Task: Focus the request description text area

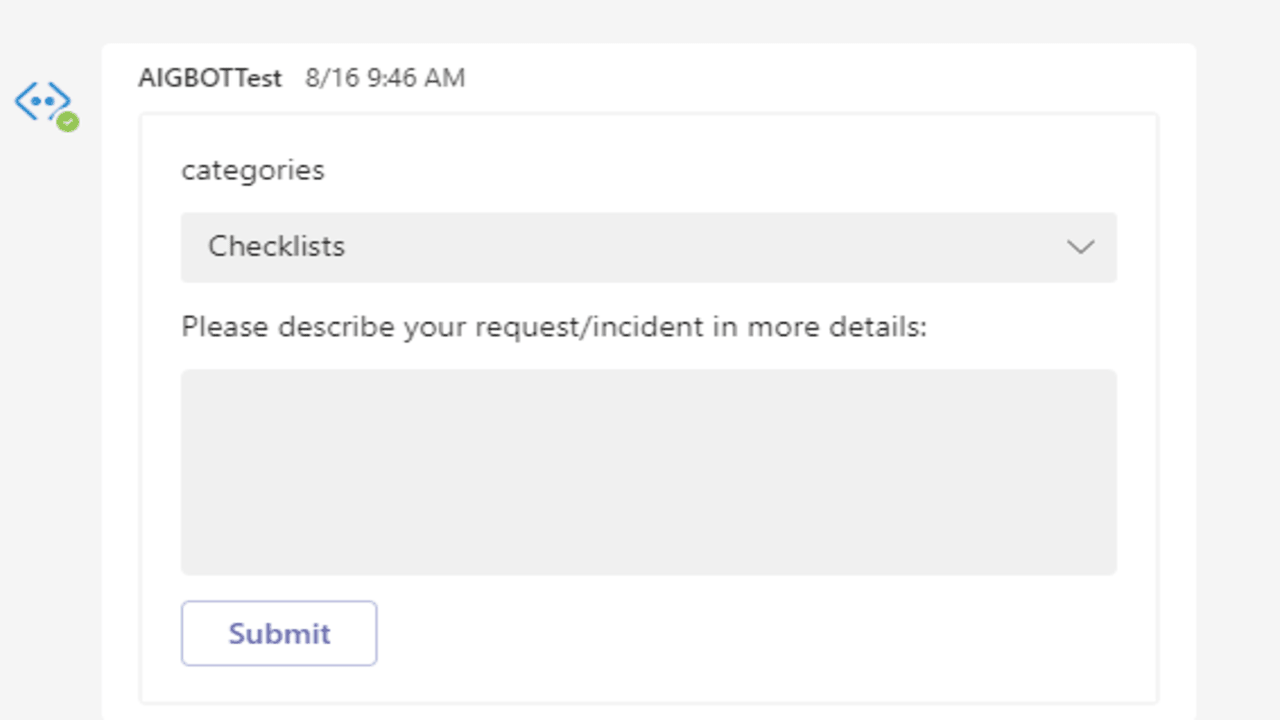Action: point(648,472)
